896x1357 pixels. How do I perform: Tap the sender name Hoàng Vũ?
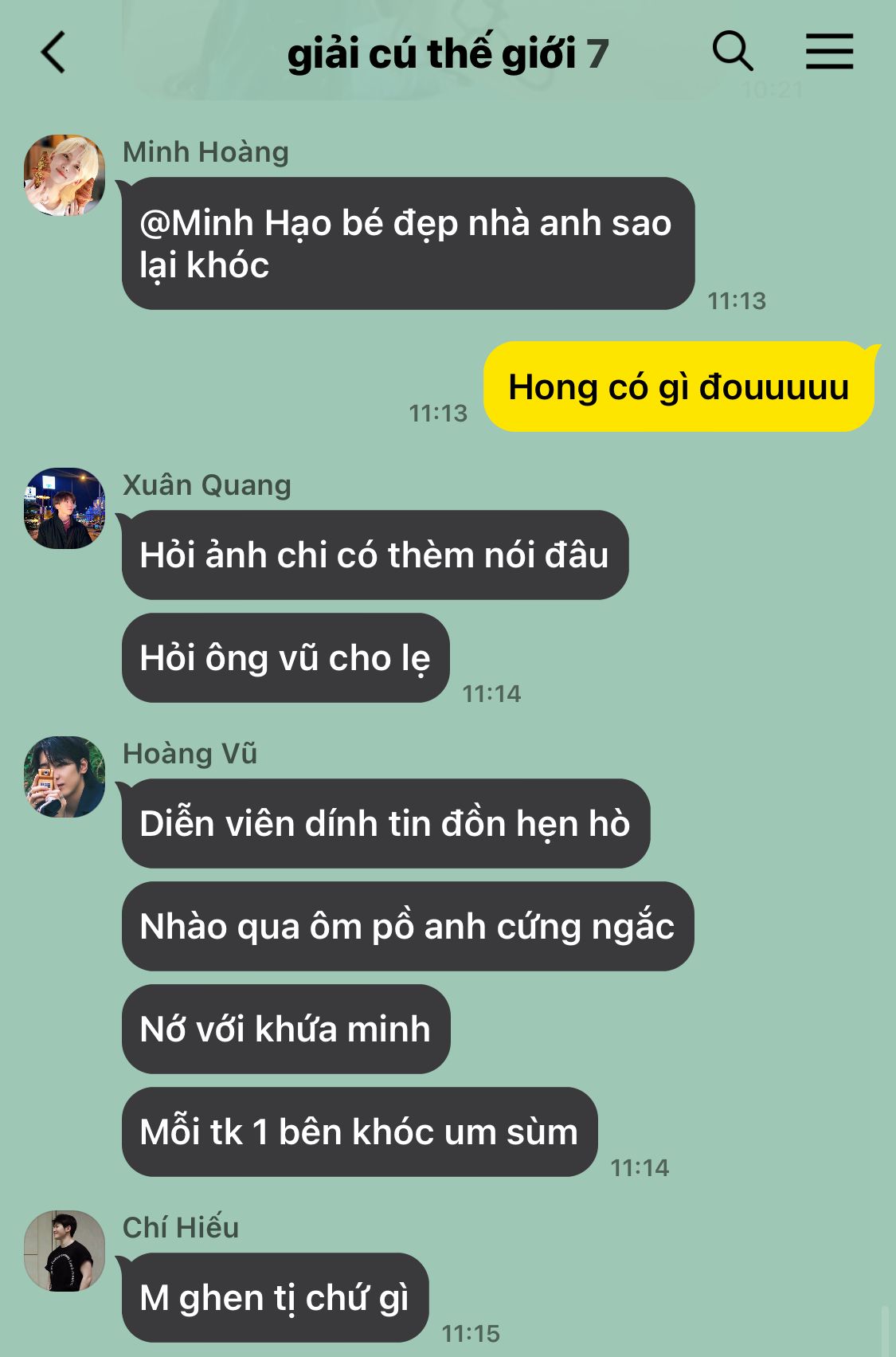pos(190,753)
